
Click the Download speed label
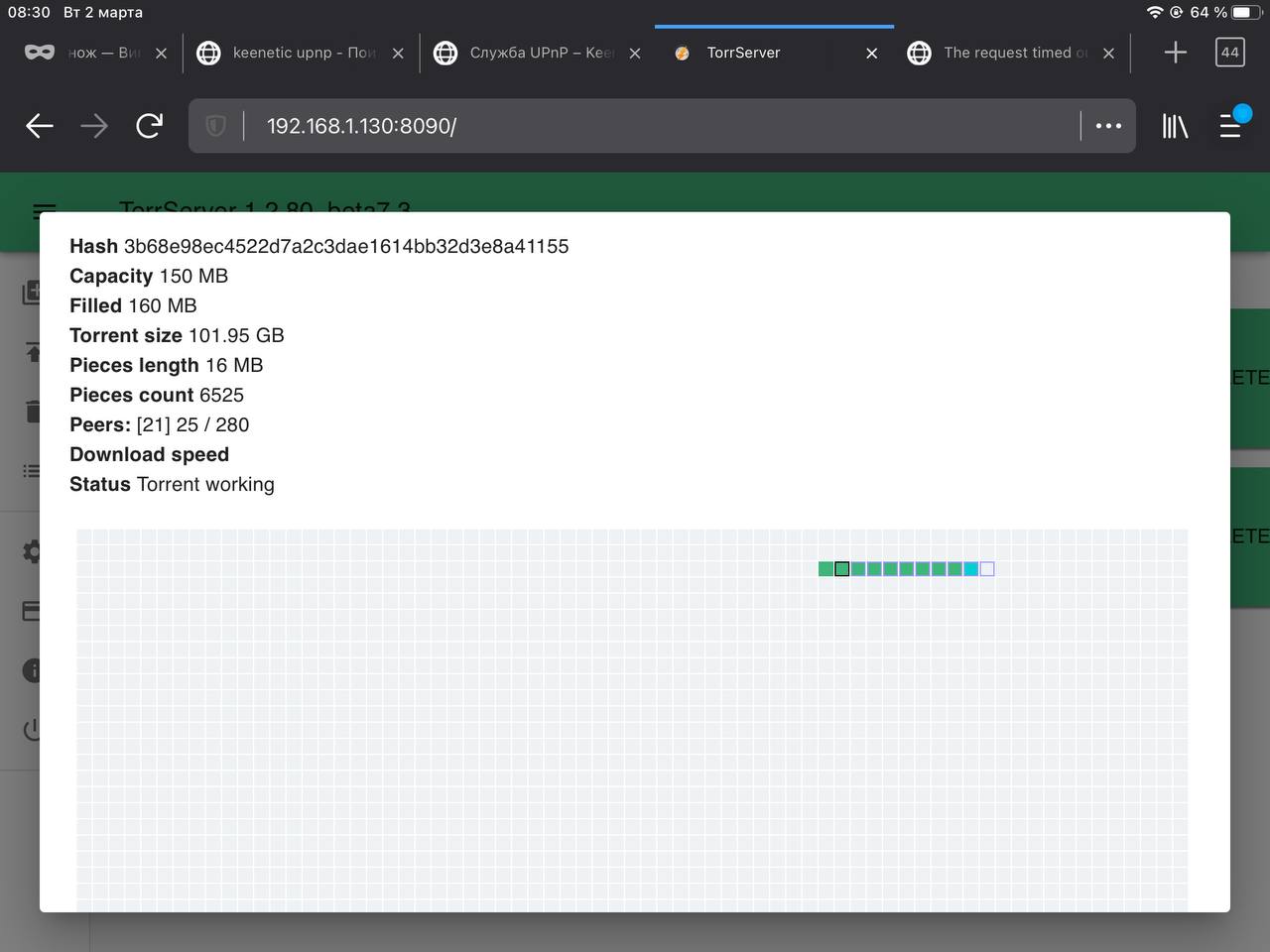click(149, 454)
